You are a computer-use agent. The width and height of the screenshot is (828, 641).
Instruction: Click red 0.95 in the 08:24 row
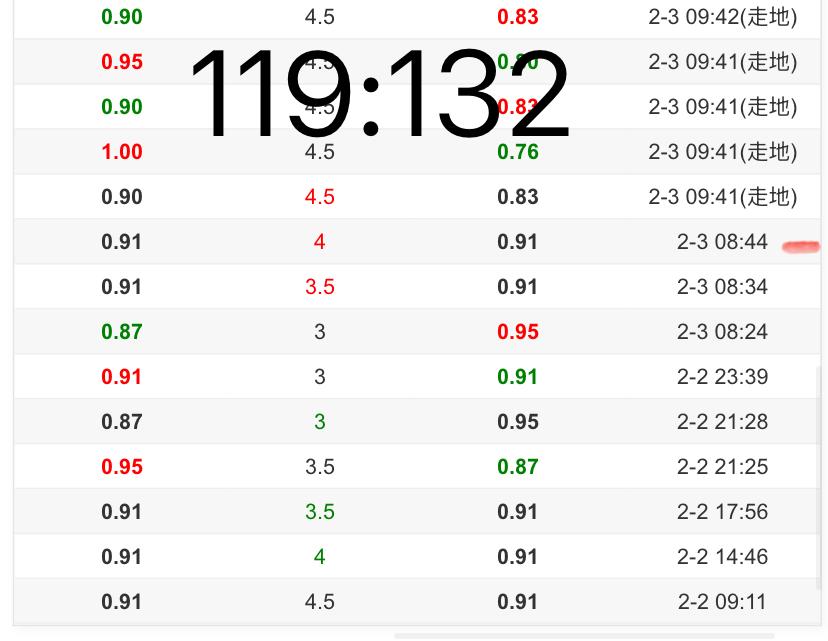tap(518, 332)
